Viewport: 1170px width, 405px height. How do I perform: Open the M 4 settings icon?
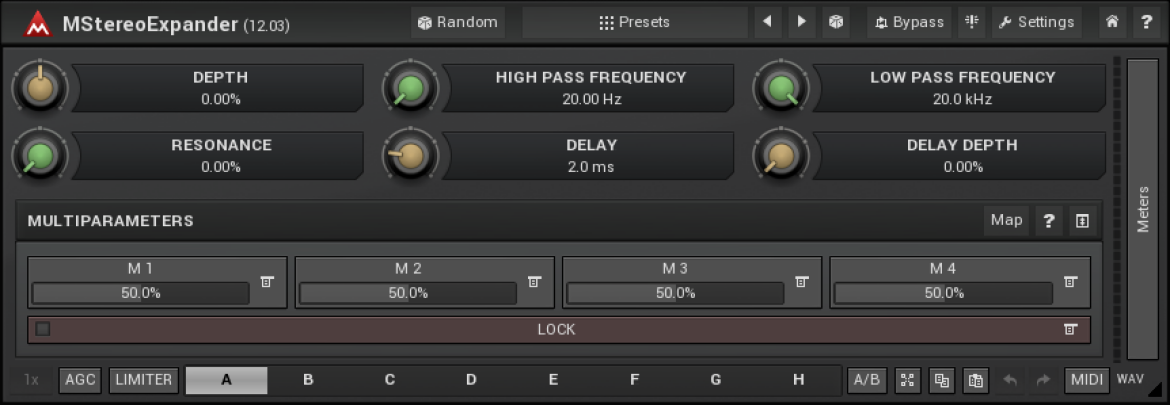click(1071, 281)
